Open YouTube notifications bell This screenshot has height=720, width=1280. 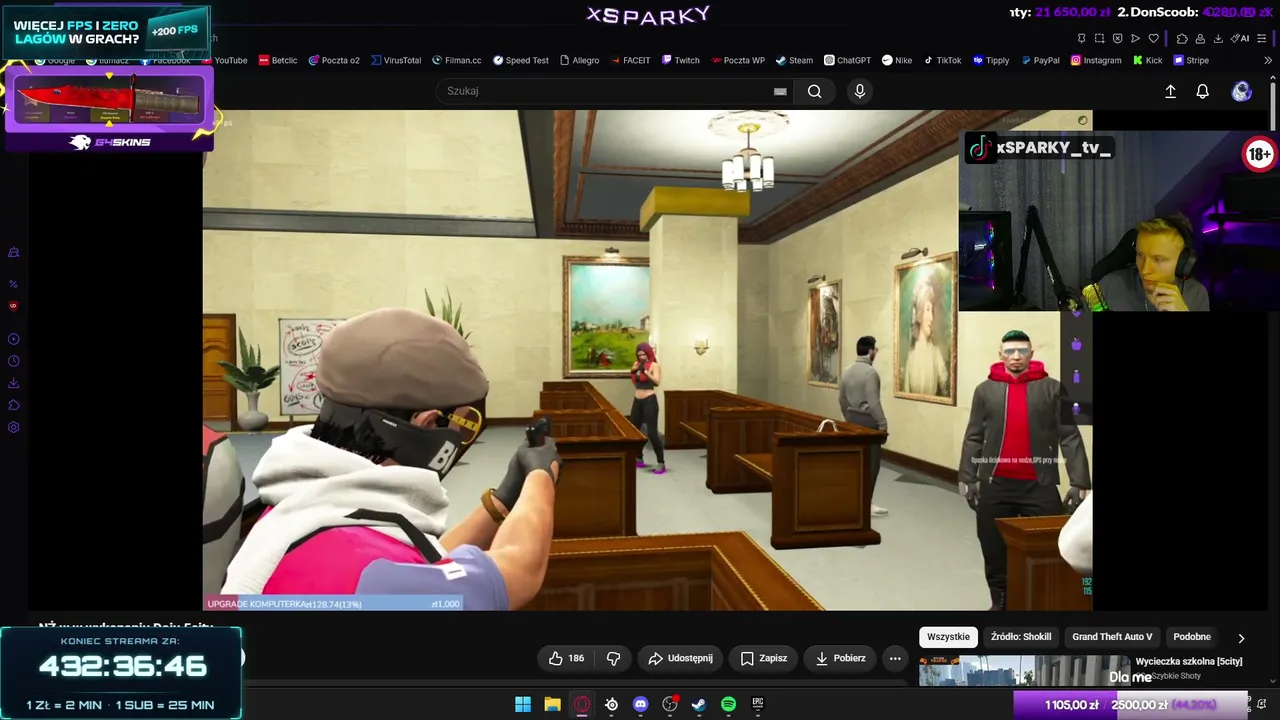tap(1203, 91)
